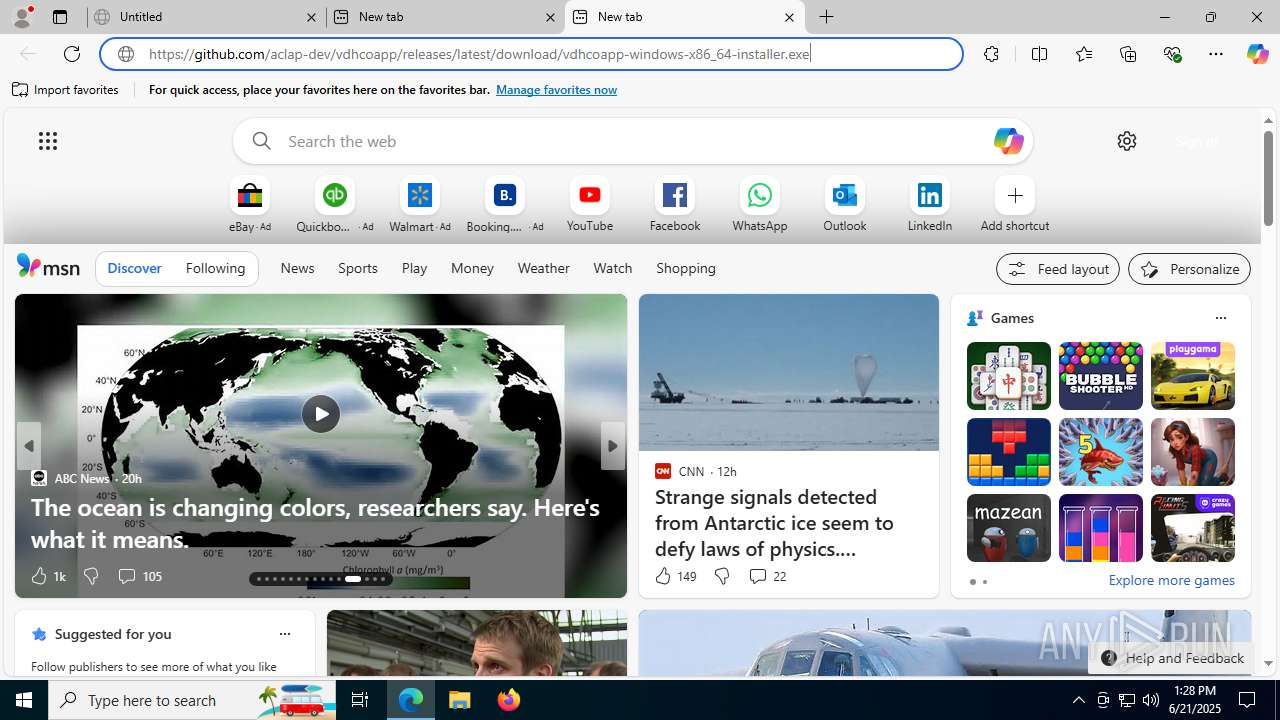Open Suggested for you options ellipsis
Image resolution: width=1280 pixels, height=720 pixels.
tap(284, 634)
